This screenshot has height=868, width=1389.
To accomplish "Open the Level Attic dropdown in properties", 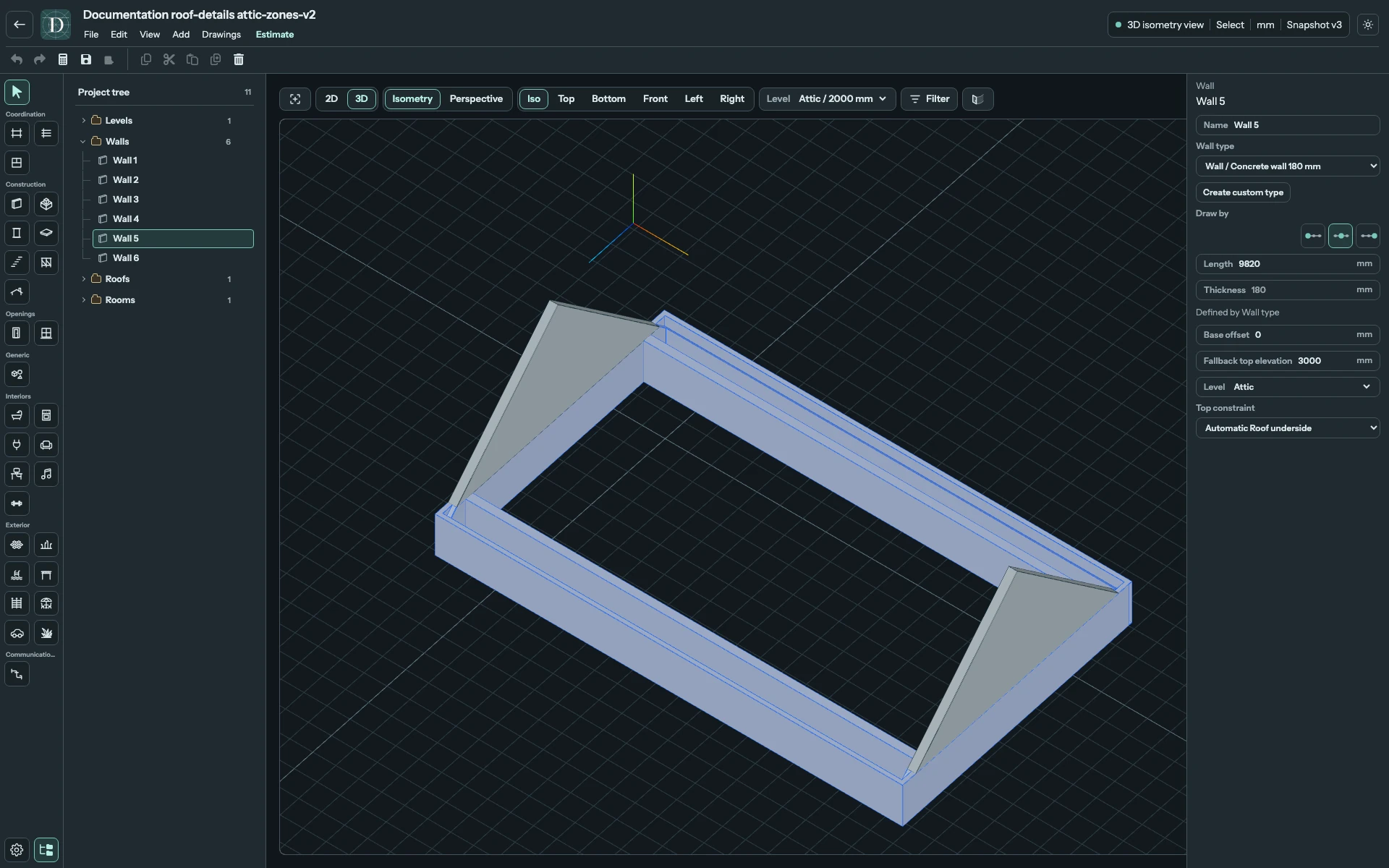I will [1288, 387].
